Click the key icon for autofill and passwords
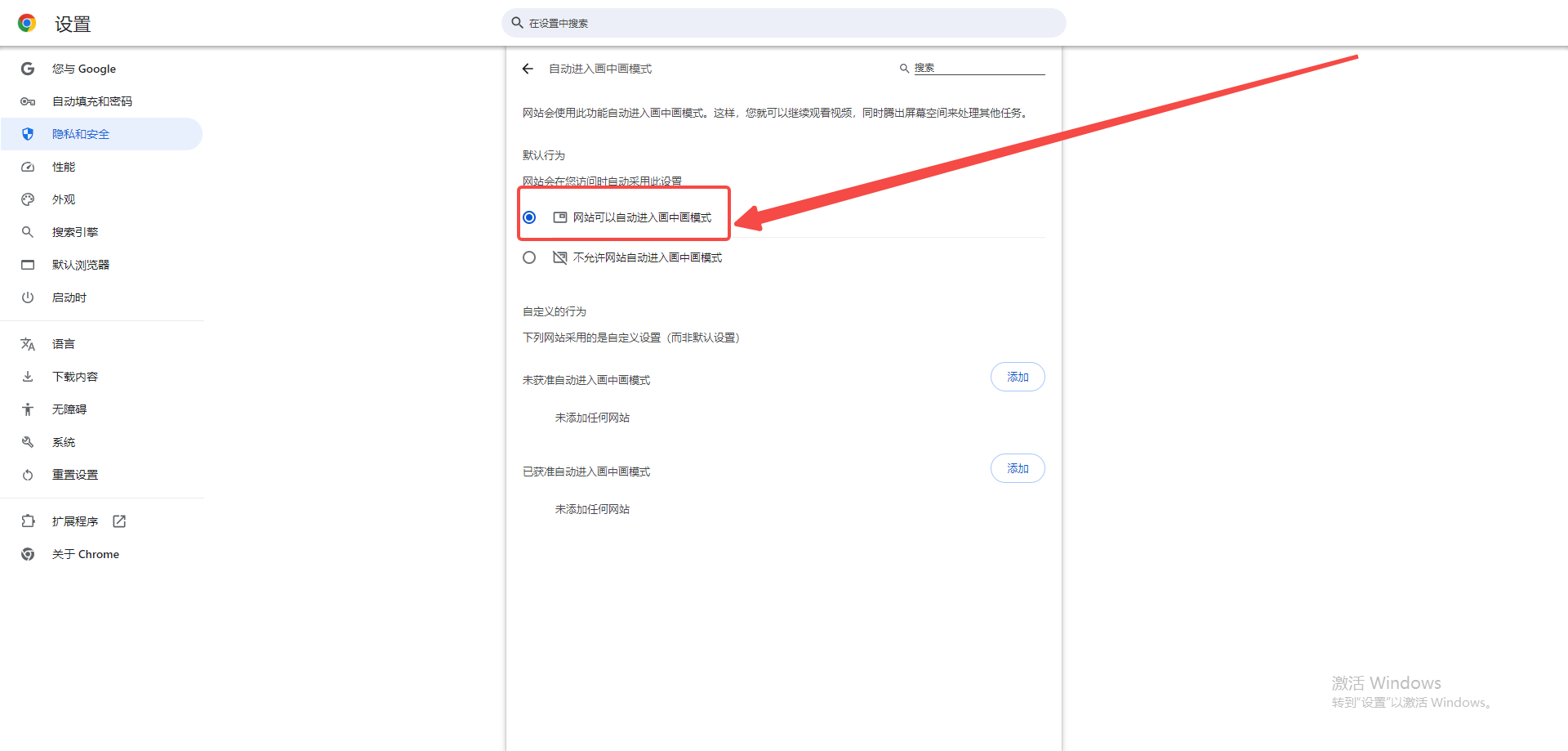1568x751 pixels. (x=28, y=101)
